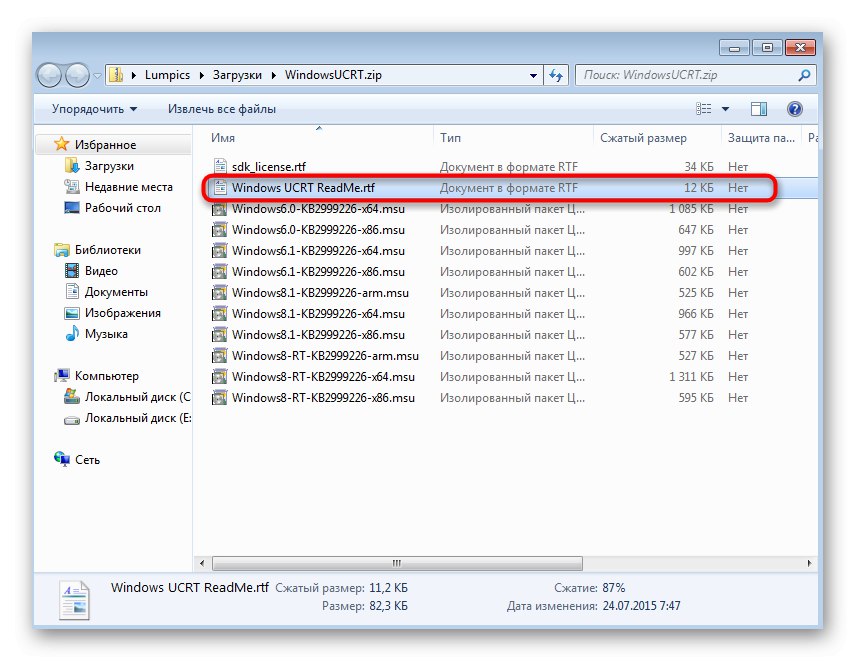Expand the arrow after Загрузки in address bar

(x=273, y=75)
